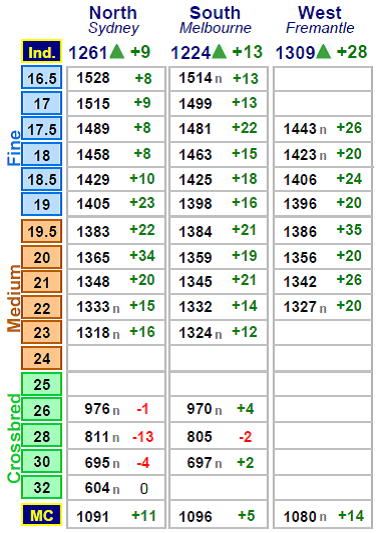The height and width of the screenshot is (533, 380).
Task: Select the West column heading
Action: tap(319, 13)
